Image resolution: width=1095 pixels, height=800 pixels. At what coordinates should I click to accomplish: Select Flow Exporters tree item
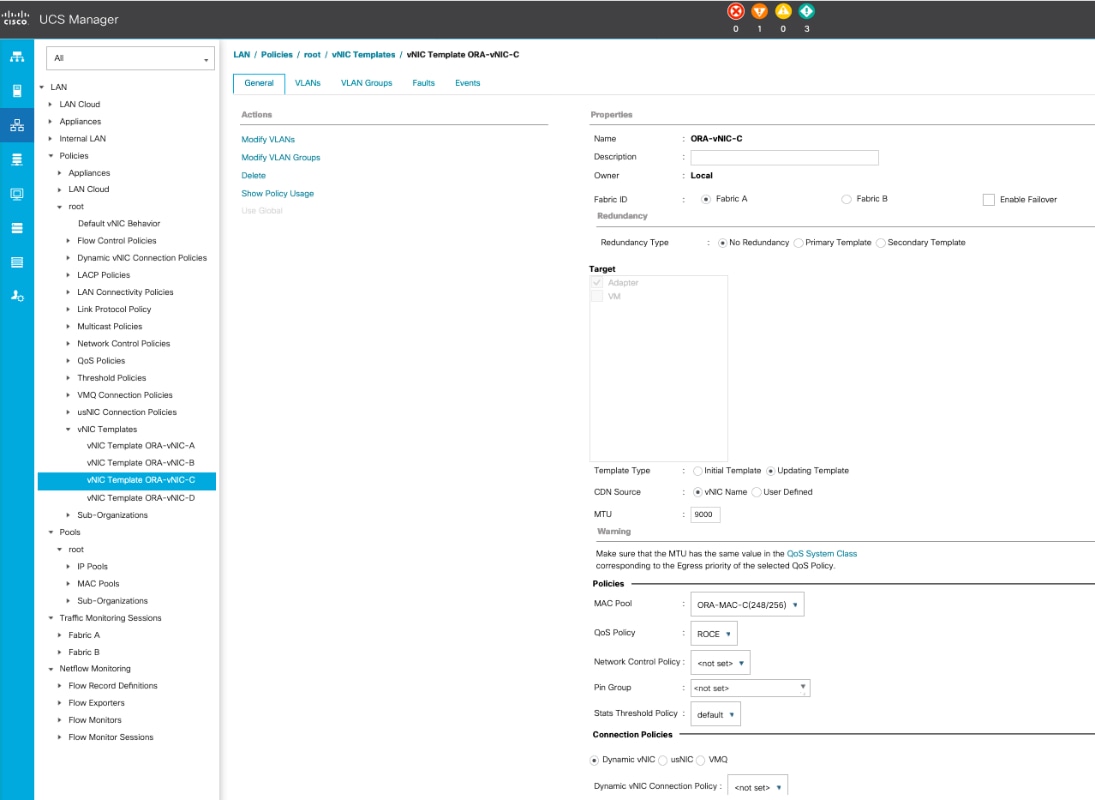click(96, 703)
